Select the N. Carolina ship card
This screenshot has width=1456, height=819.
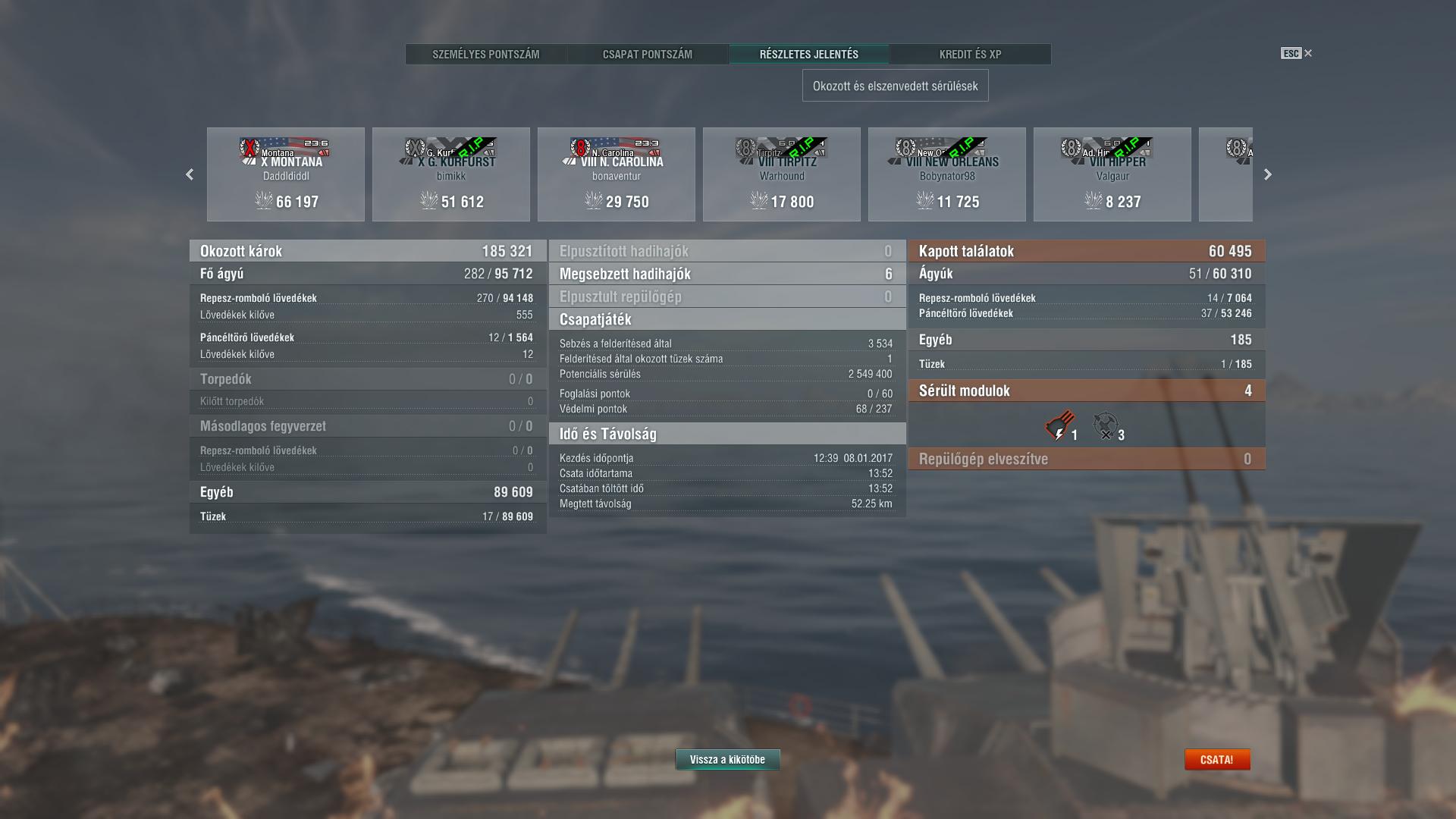coord(617,174)
